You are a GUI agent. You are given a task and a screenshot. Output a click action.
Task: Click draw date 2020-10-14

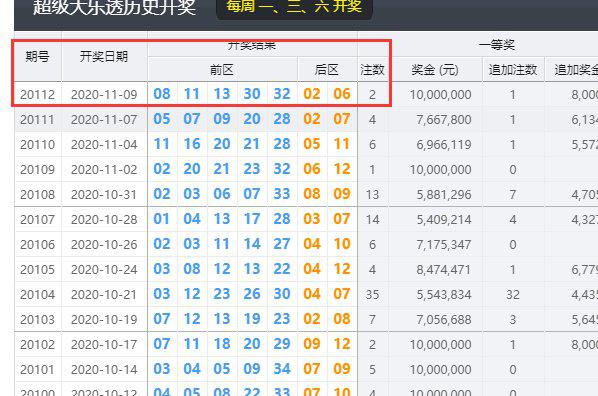[x=104, y=369]
